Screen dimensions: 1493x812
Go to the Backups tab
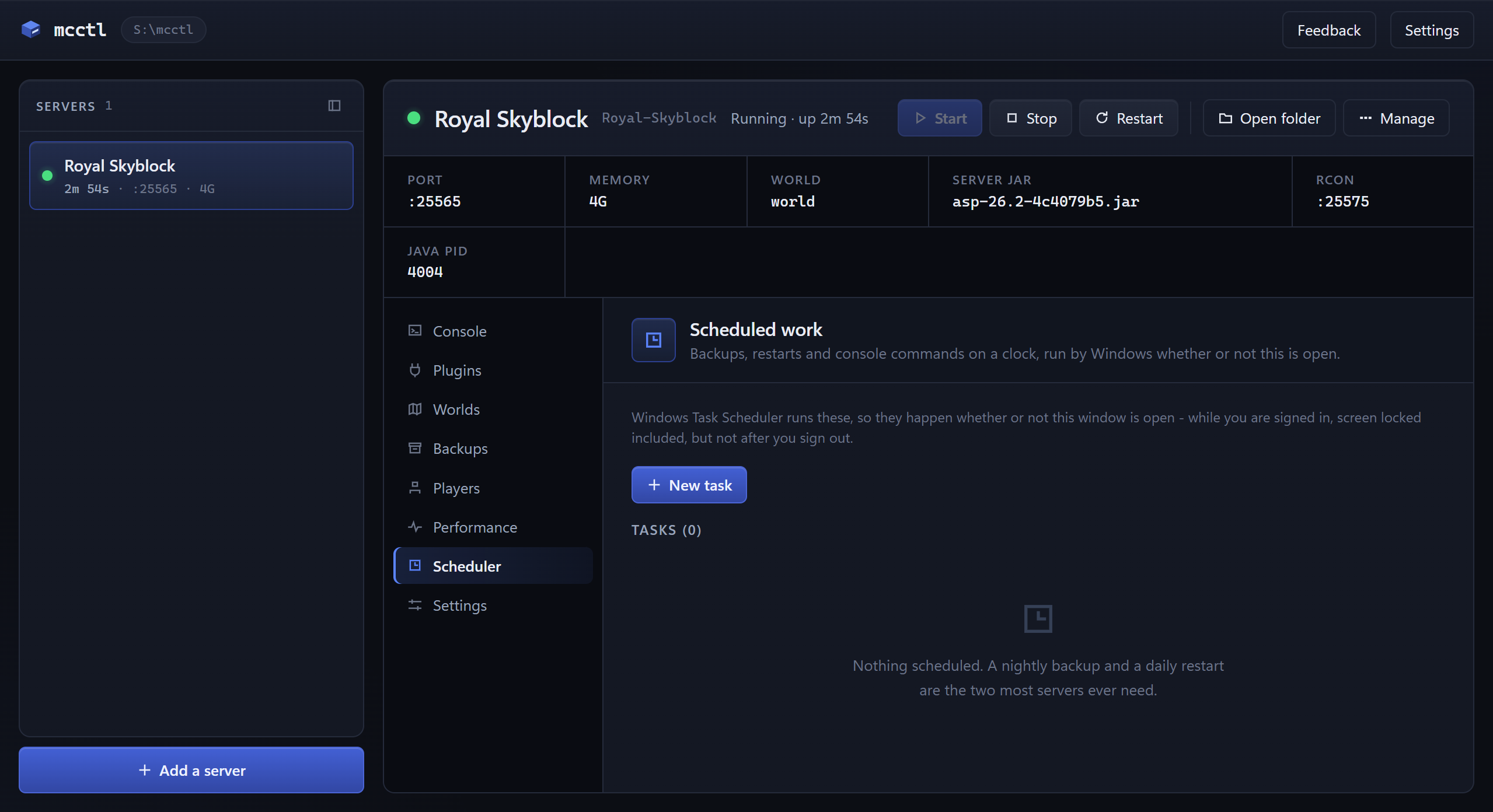tap(493, 449)
